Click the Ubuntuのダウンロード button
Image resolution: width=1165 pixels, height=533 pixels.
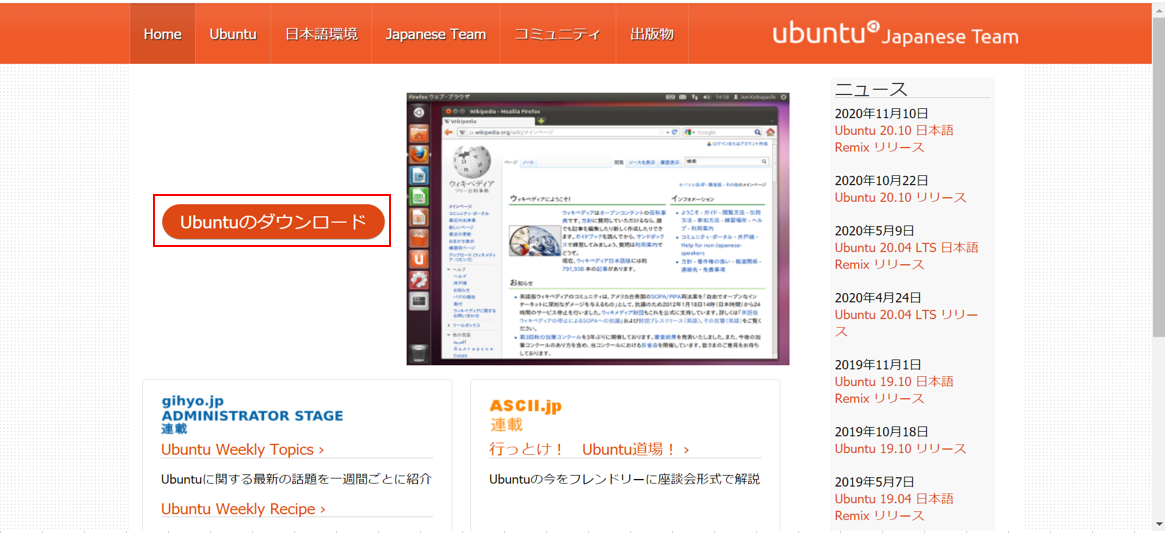click(273, 222)
